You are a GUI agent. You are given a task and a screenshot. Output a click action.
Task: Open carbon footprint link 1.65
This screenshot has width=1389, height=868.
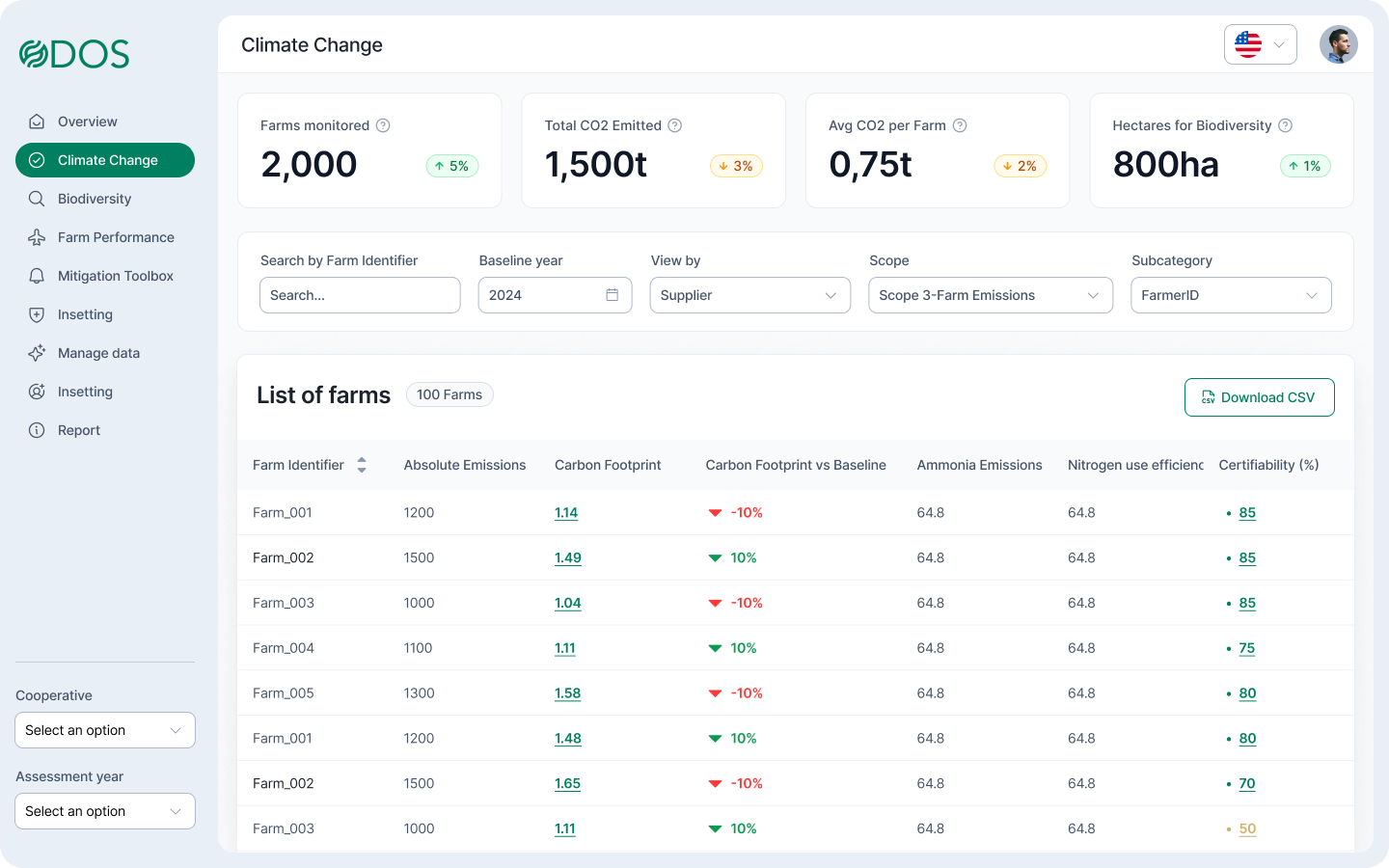point(568,783)
